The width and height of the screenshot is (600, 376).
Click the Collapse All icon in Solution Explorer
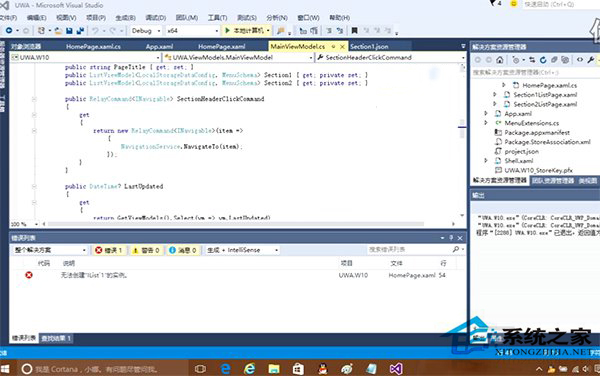pos(554,60)
